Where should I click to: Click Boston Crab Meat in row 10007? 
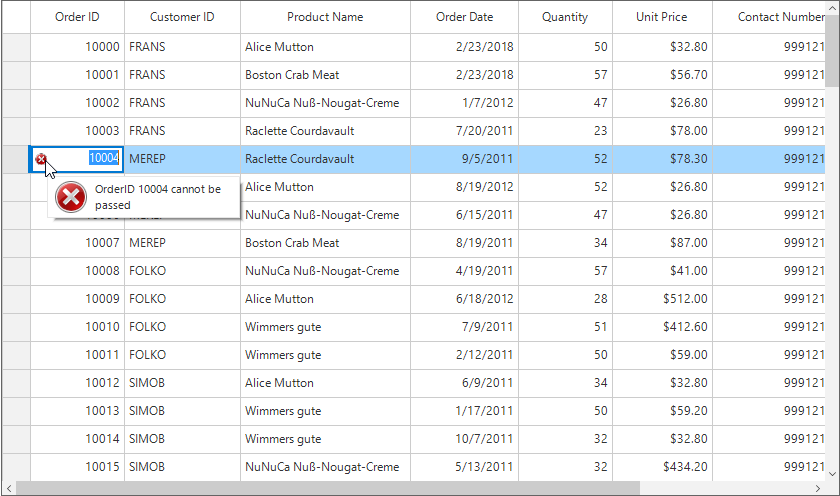tap(325, 243)
